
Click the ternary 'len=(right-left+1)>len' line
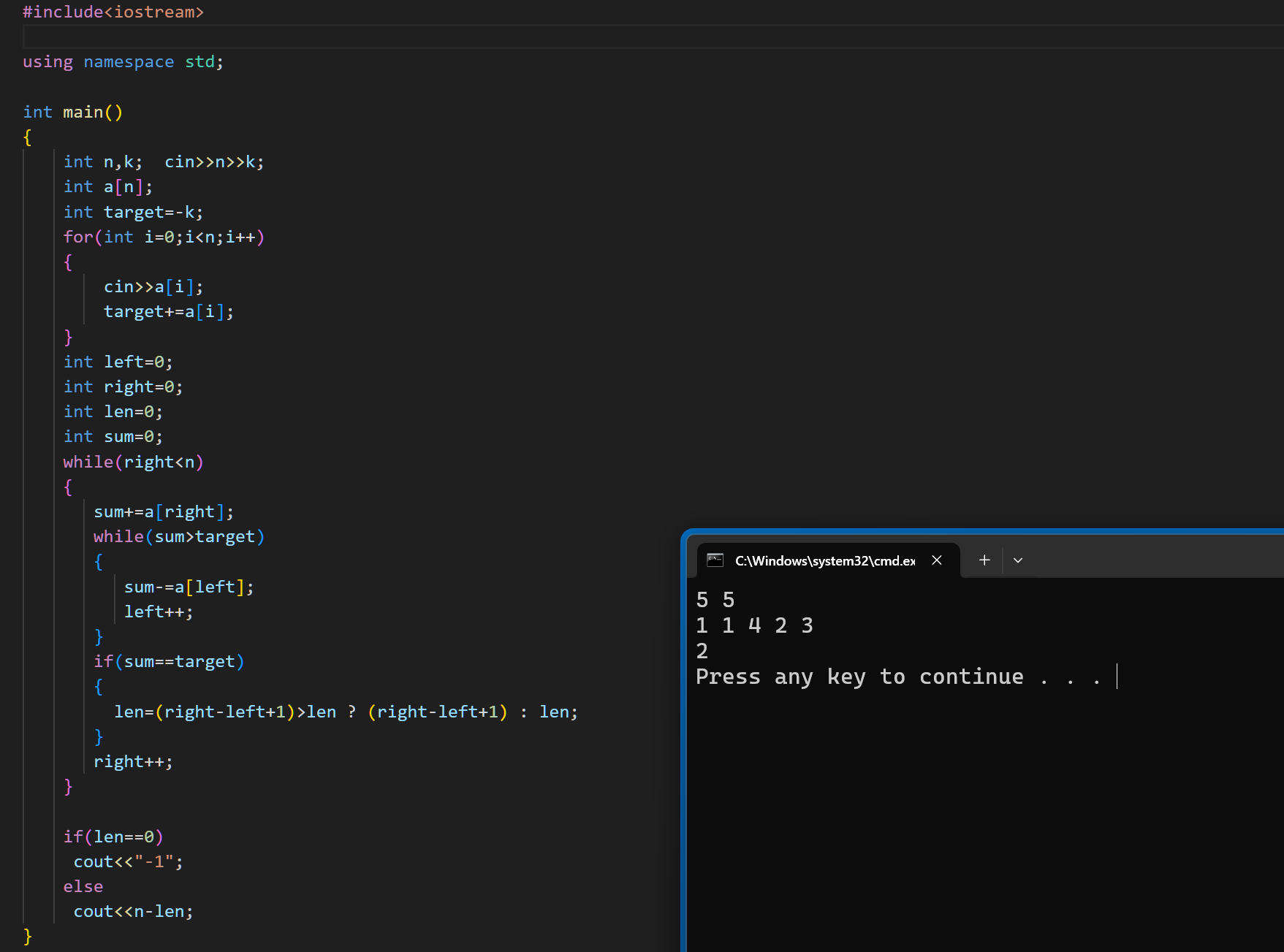[346, 712]
